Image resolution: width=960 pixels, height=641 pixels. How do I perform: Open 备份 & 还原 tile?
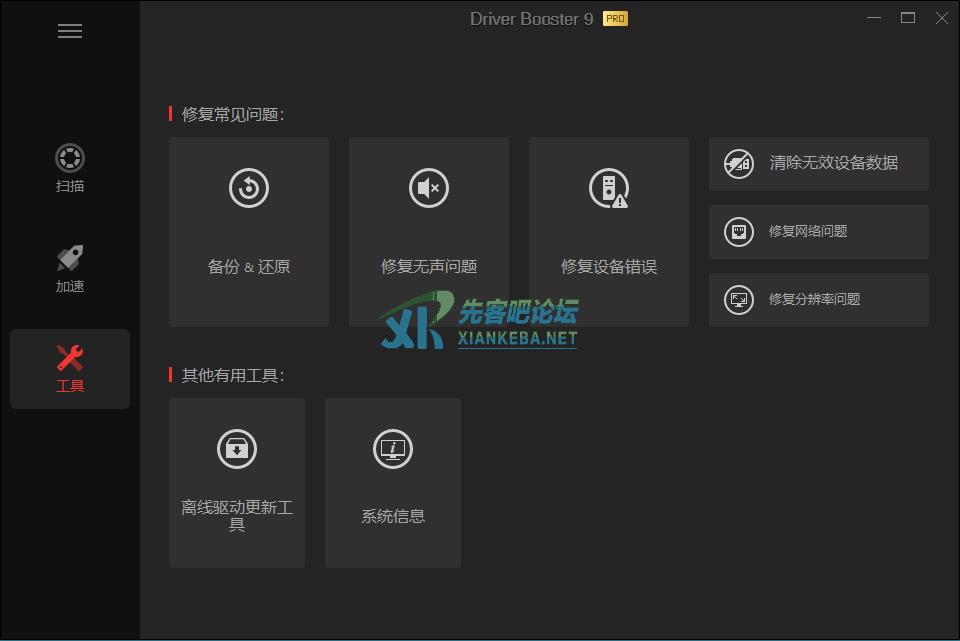click(x=249, y=267)
